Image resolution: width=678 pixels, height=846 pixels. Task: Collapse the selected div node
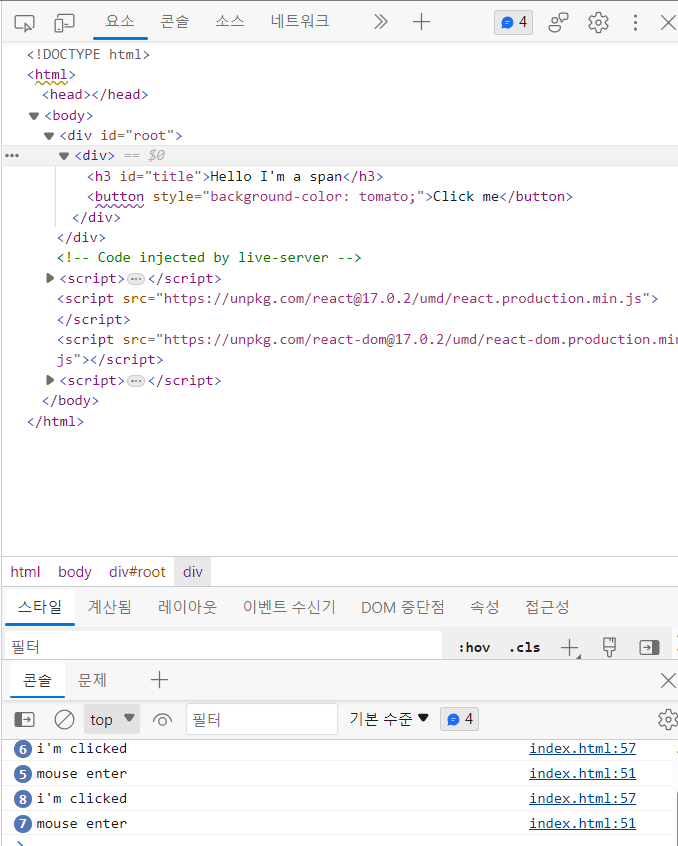(64, 156)
